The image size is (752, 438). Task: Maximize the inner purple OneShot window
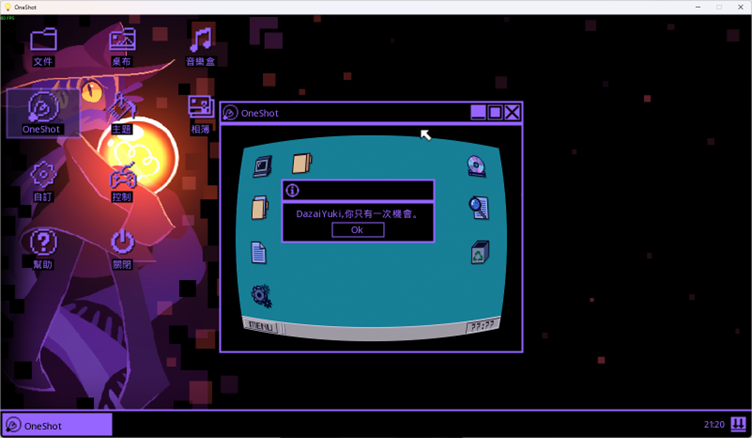[495, 113]
